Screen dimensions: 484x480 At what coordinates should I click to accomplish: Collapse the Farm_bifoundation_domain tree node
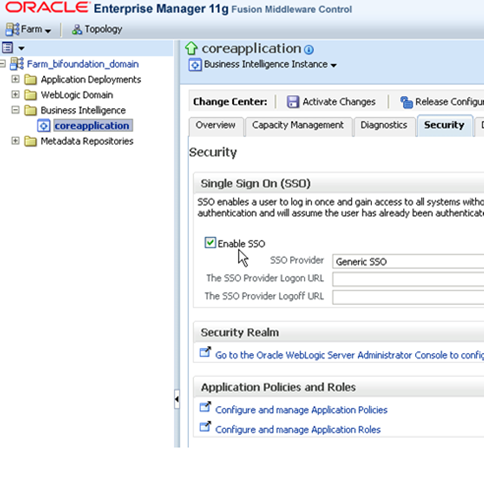coord(3,64)
